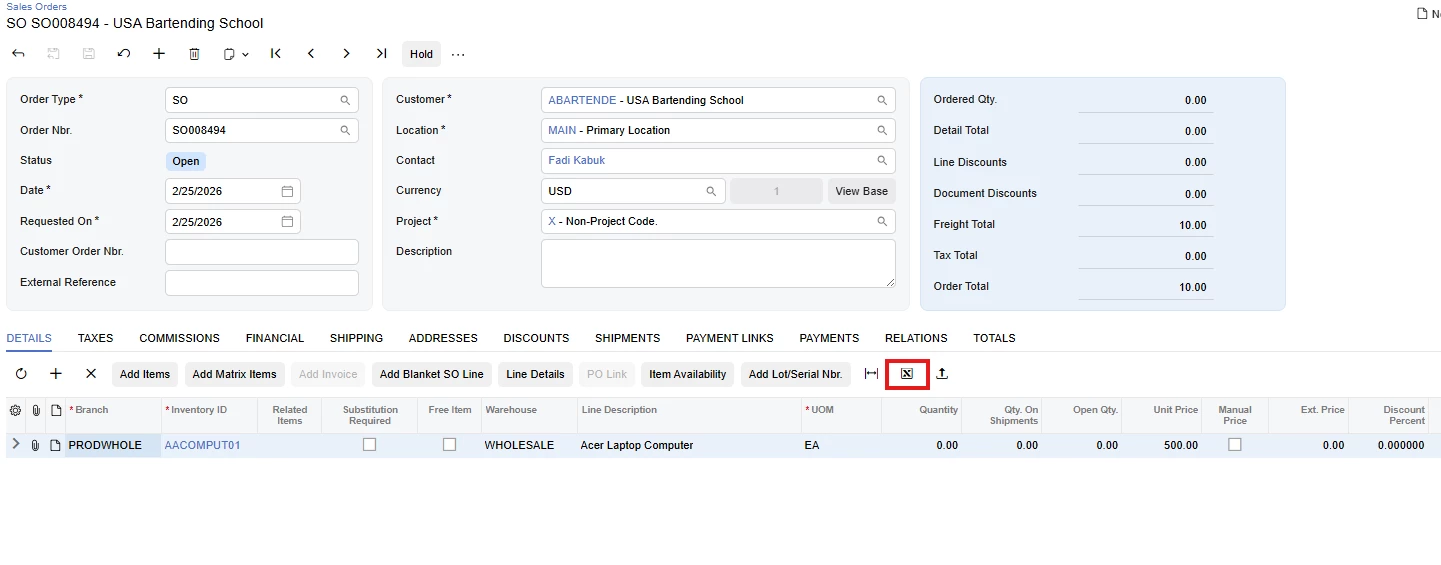This screenshot has height=565, width=1441.
Task: Switch to the PAYMENT LINKS tab
Action: (x=730, y=338)
